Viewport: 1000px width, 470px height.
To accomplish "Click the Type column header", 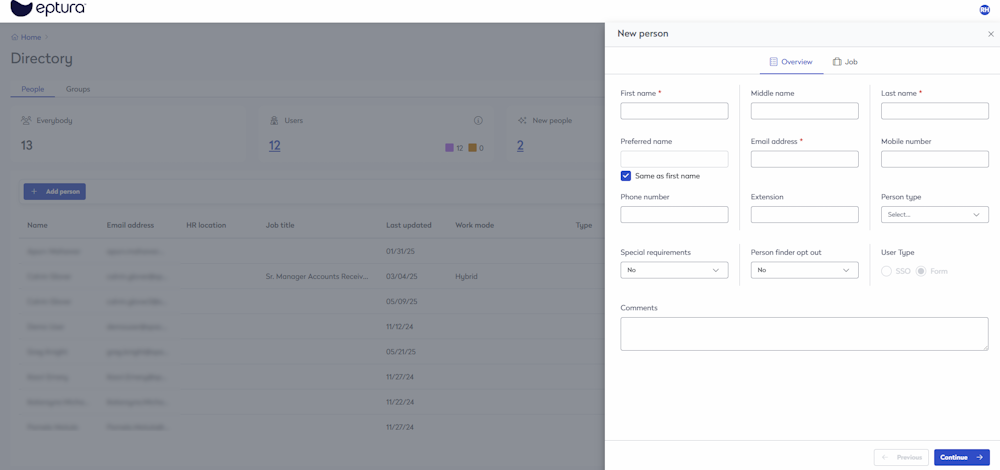I will pyautogui.click(x=584, y=225).
